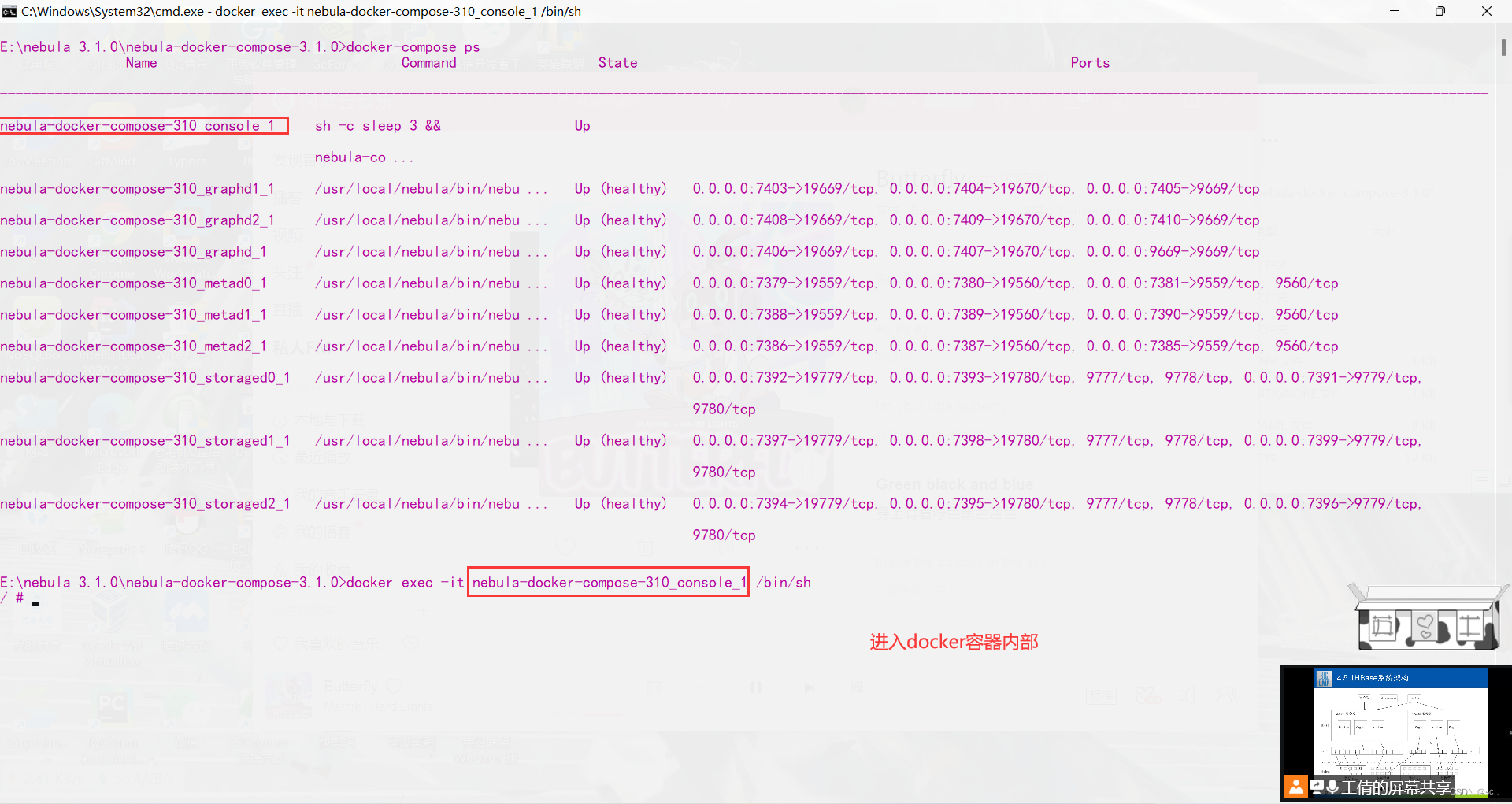Minimize the cmd.exe window
Image resolution: width=1512 pixels, height=804 pixels.
[x=1394, y=11]
